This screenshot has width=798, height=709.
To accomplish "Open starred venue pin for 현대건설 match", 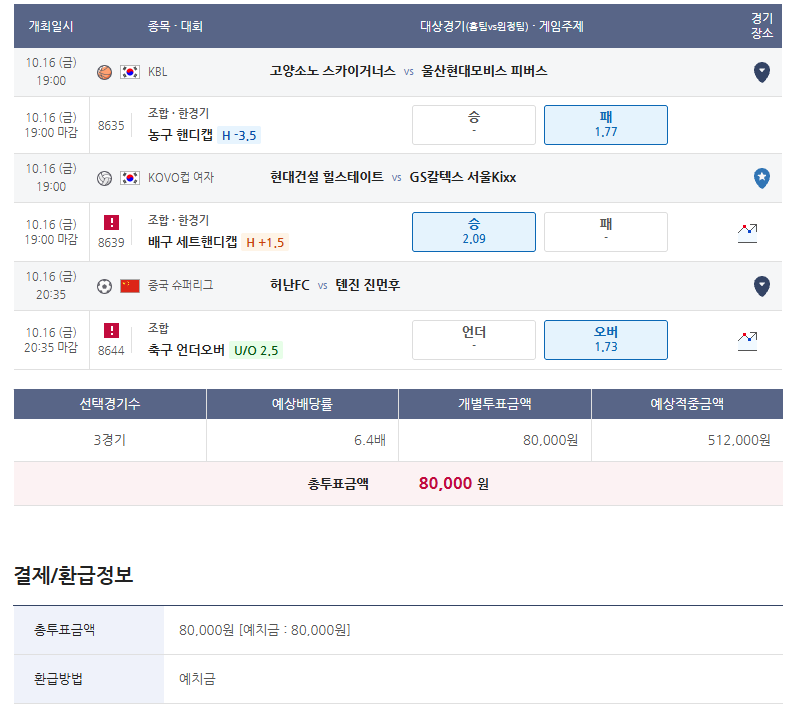I will click(x=761, y=178).
